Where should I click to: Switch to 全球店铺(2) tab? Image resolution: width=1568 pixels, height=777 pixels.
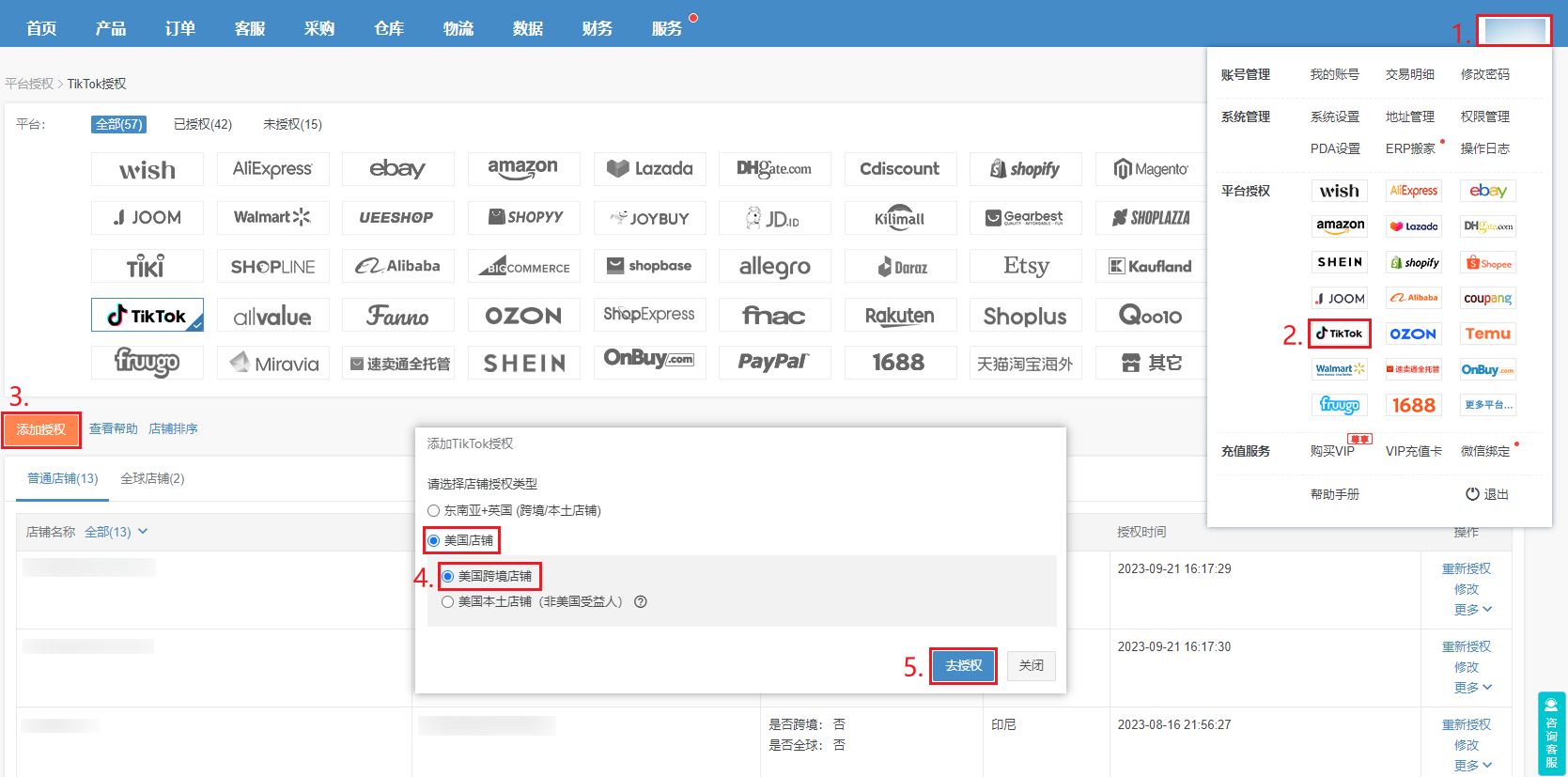click(152, 478)
